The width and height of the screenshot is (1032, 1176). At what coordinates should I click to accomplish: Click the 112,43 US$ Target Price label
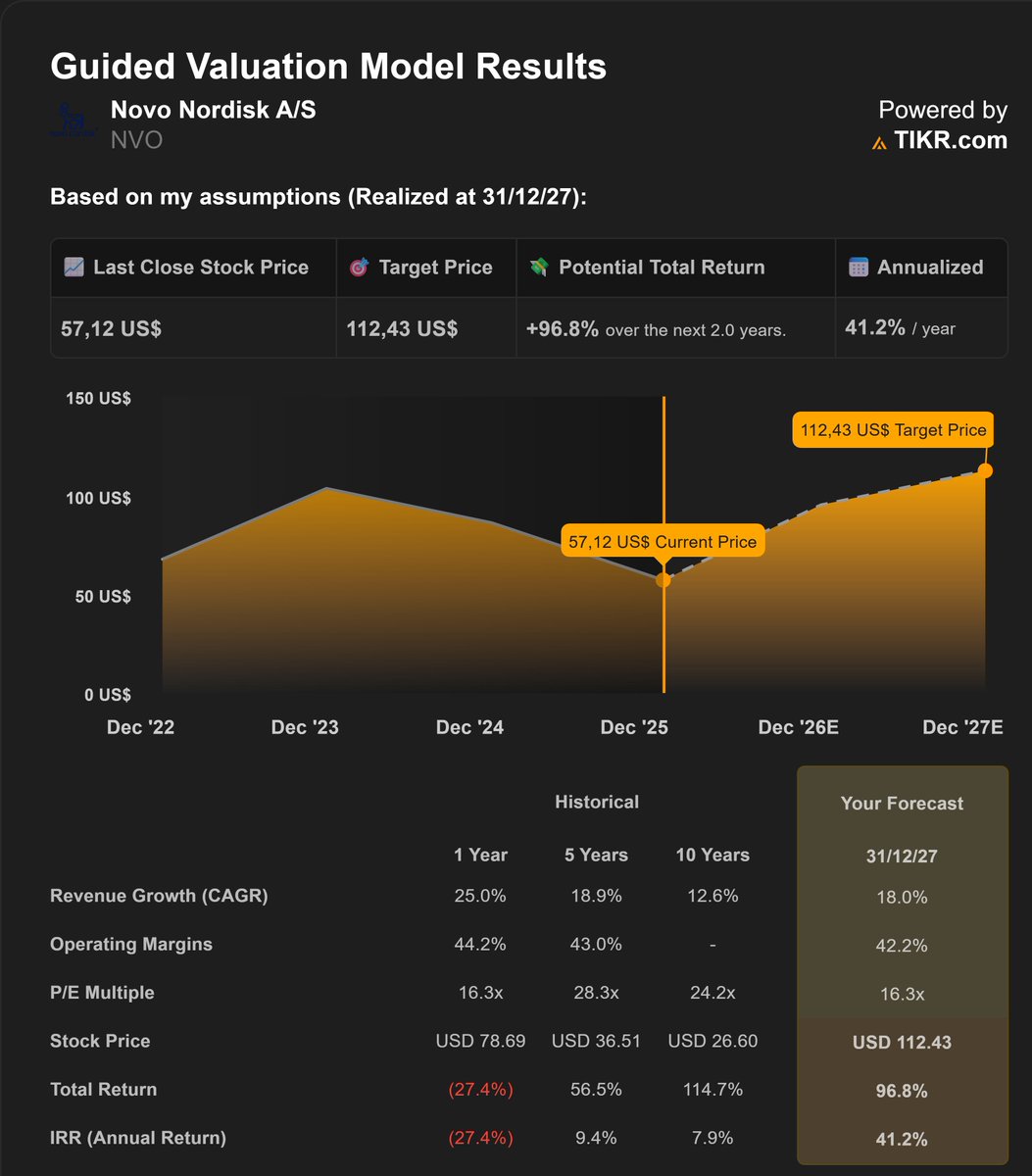[x=893, y=429]
